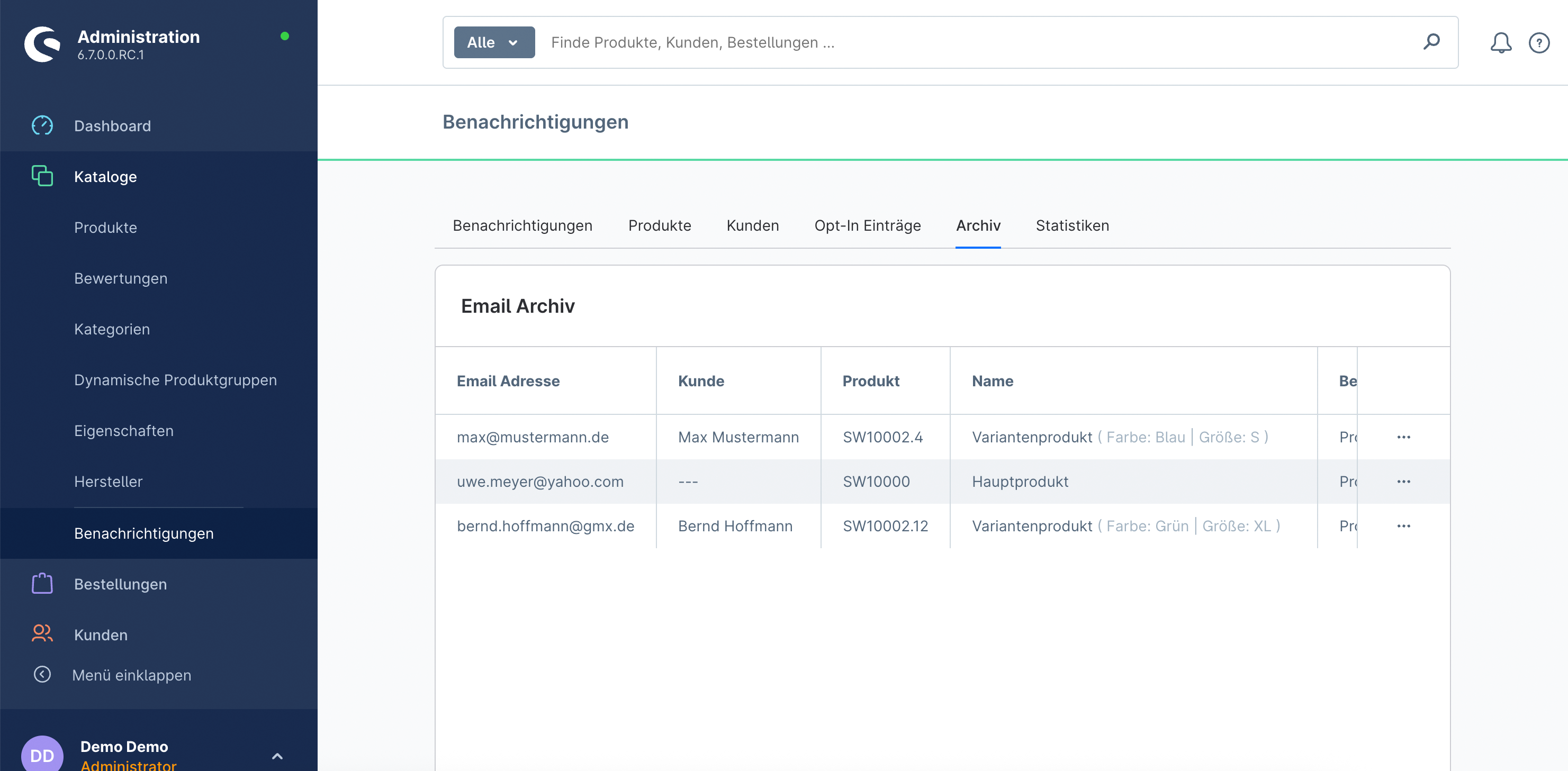1568x771 pixels.
Task: Open Bestellungen menu entry
Action: [x=121, y=584]
